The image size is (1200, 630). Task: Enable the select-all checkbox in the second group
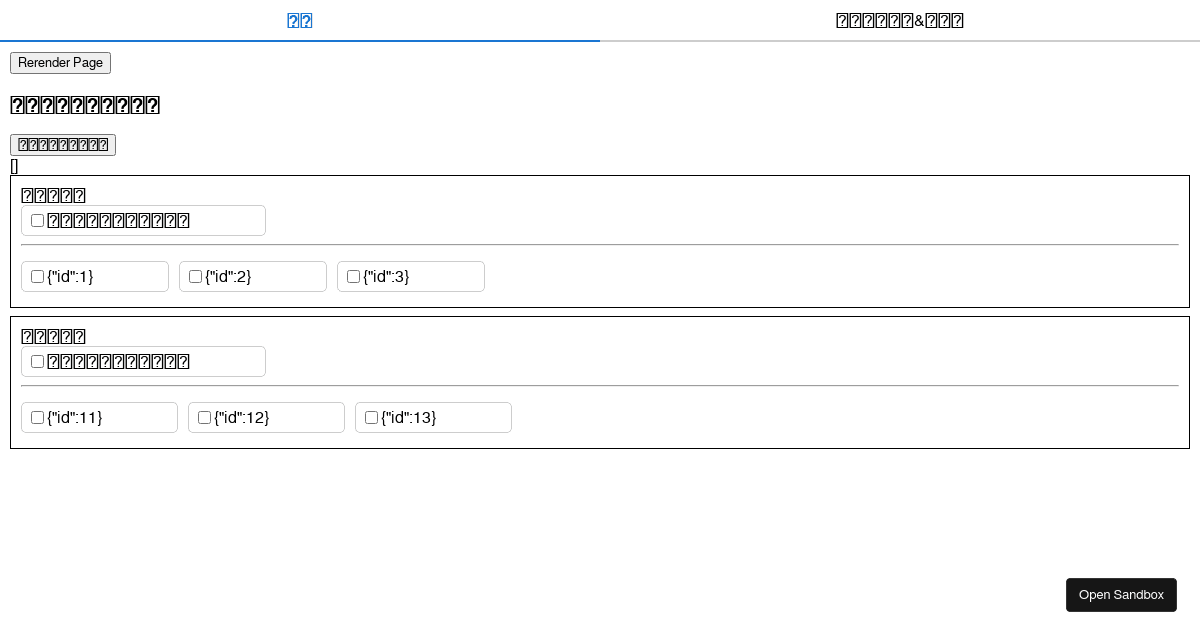coord(37,361)
